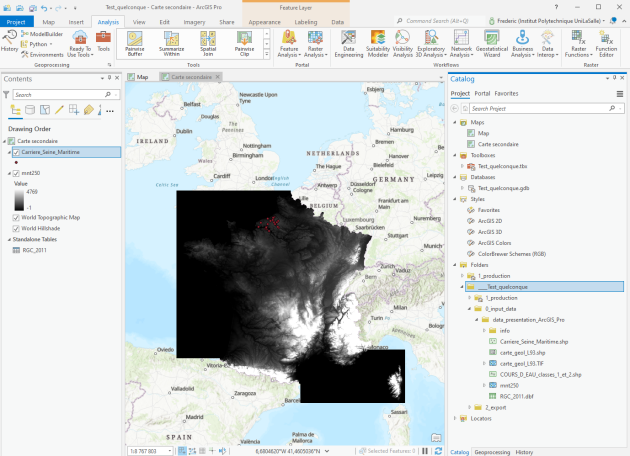
Task: Switch to the Imagery ribbon tab
Action: [x=194, y=22]
